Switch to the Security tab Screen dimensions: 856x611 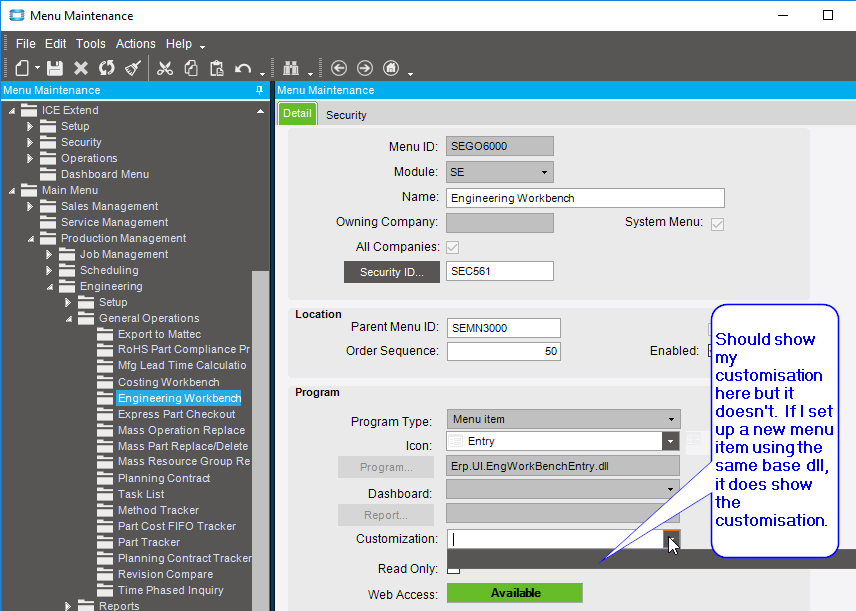pyautogui.click(x=345, y=115)
